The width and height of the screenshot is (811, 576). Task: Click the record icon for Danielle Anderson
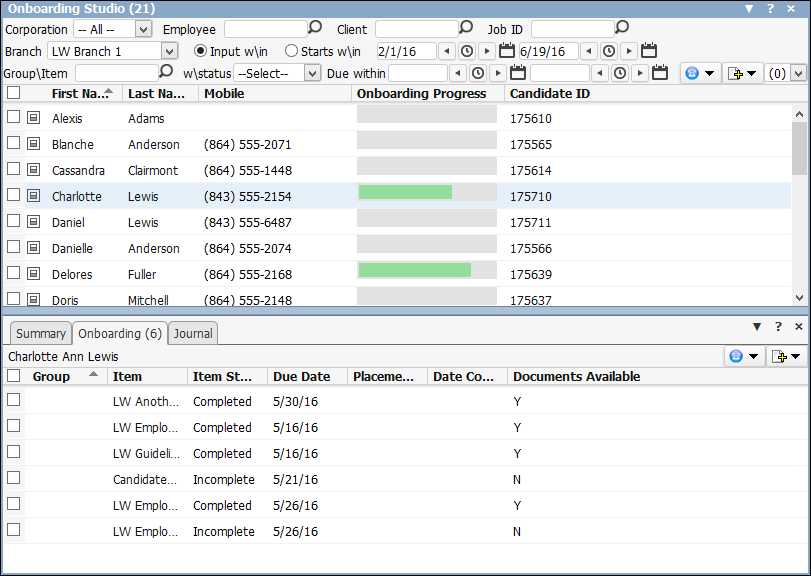click(34, 248)
